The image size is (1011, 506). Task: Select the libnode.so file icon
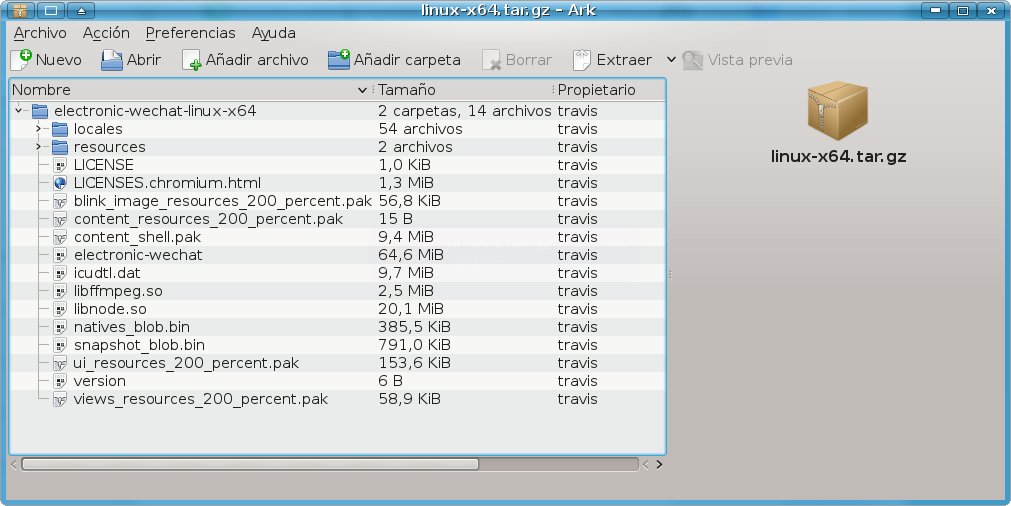click(x=60, y=309)
